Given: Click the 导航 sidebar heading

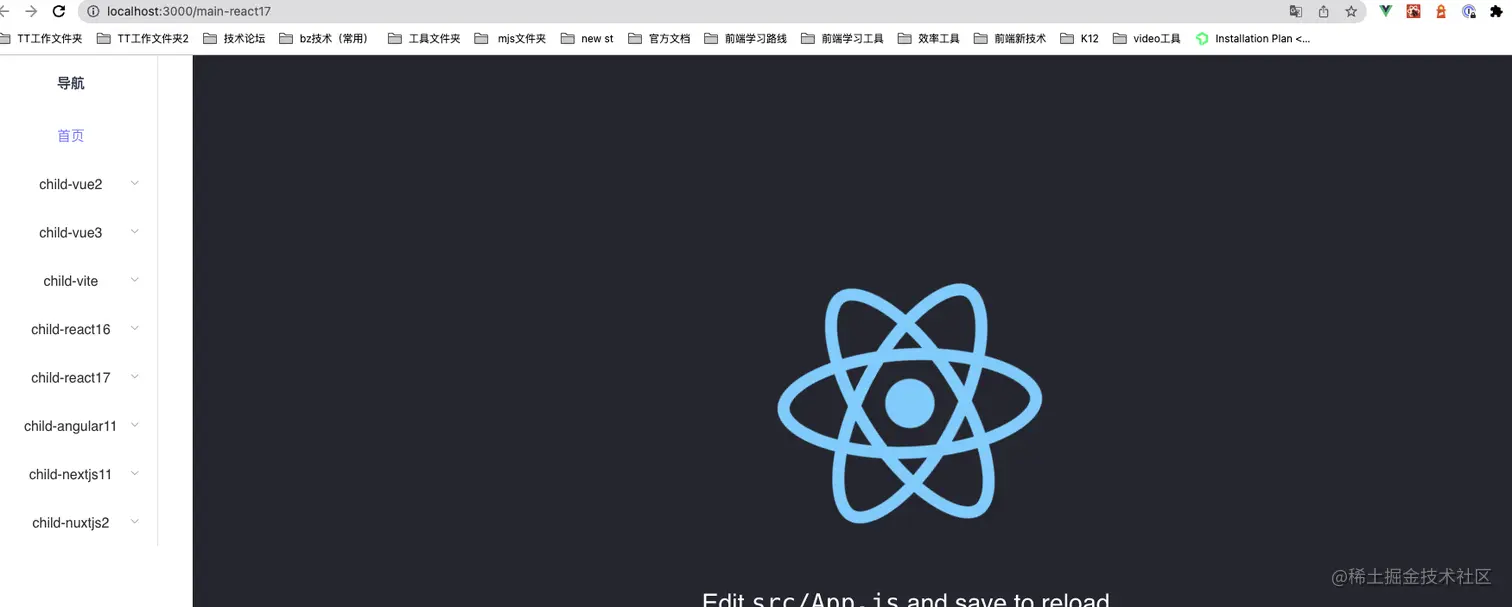Looking at the screenshot, I should tap(71, 83).
